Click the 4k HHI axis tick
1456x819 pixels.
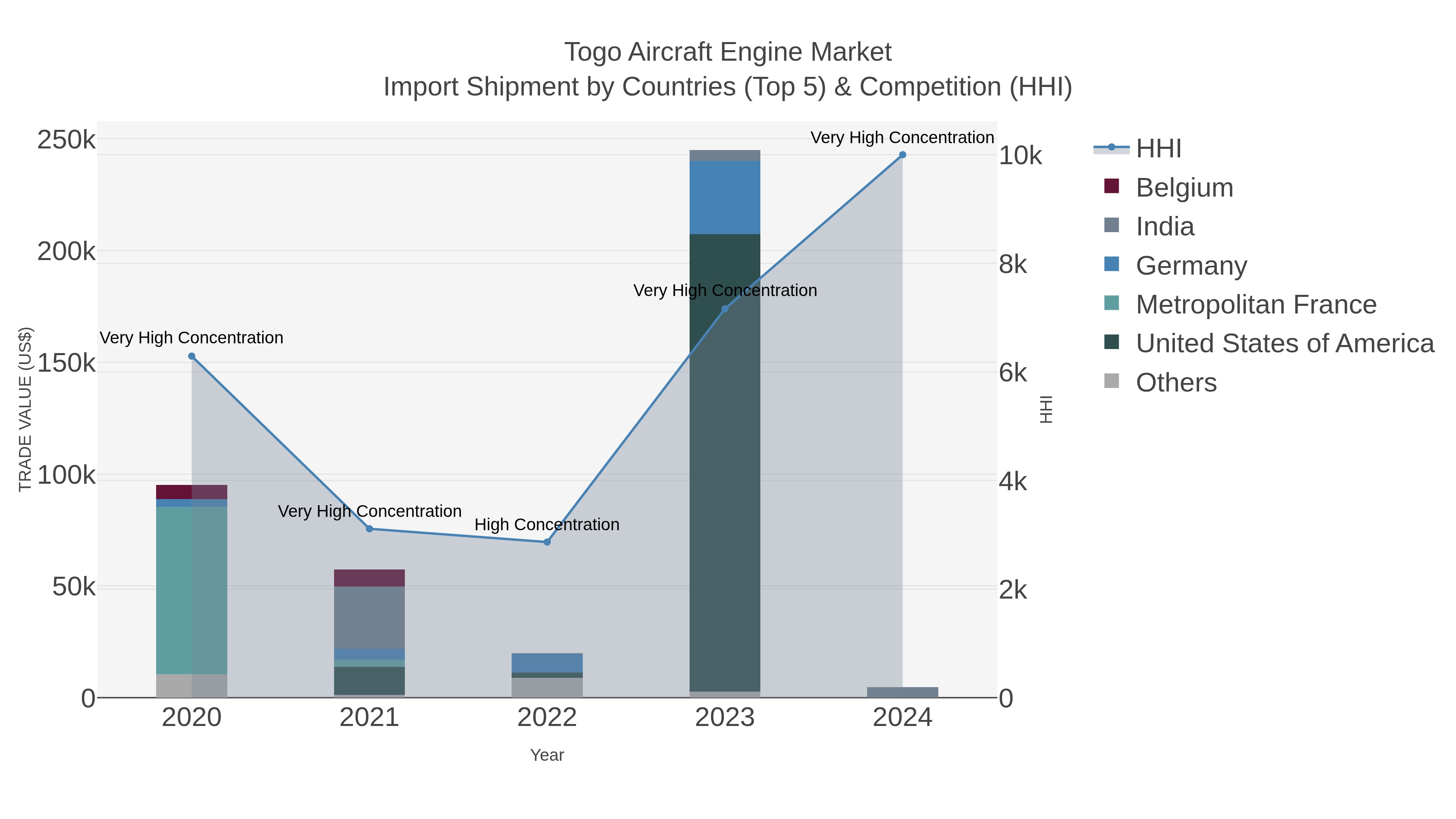[x=1013, y=481]
